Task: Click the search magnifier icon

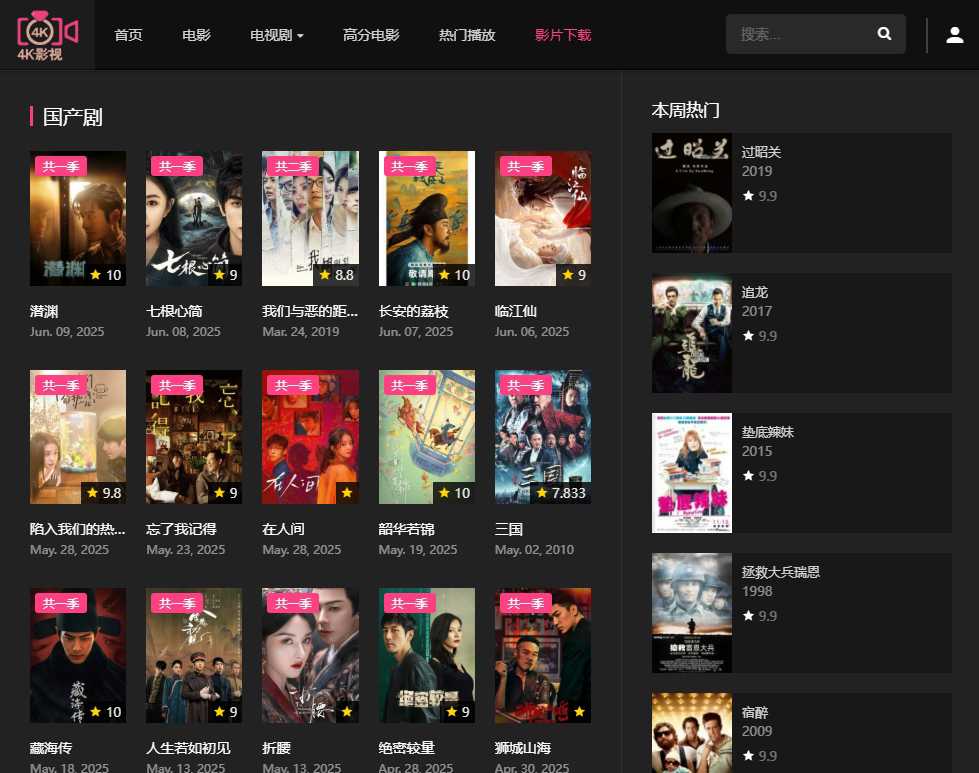Action: click(884, 34)
